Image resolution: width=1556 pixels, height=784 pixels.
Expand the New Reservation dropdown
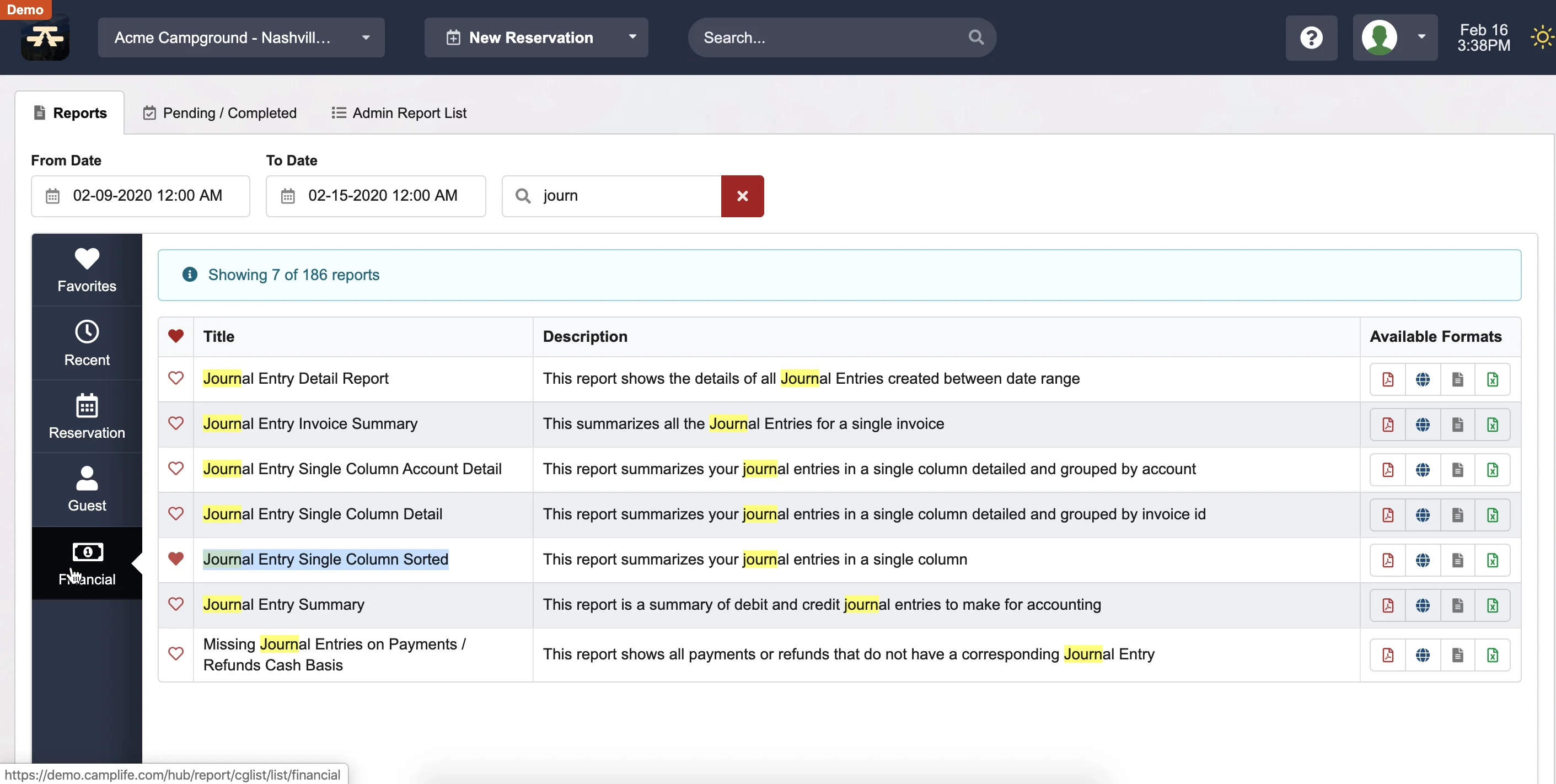tap(632, 37)
